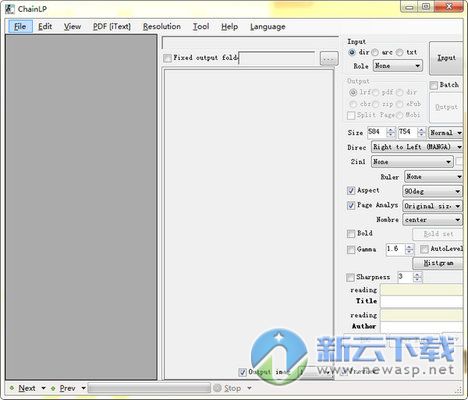Expand the Stop button dropdown arrow
The image size is (468, 400).
click(249, 388)
